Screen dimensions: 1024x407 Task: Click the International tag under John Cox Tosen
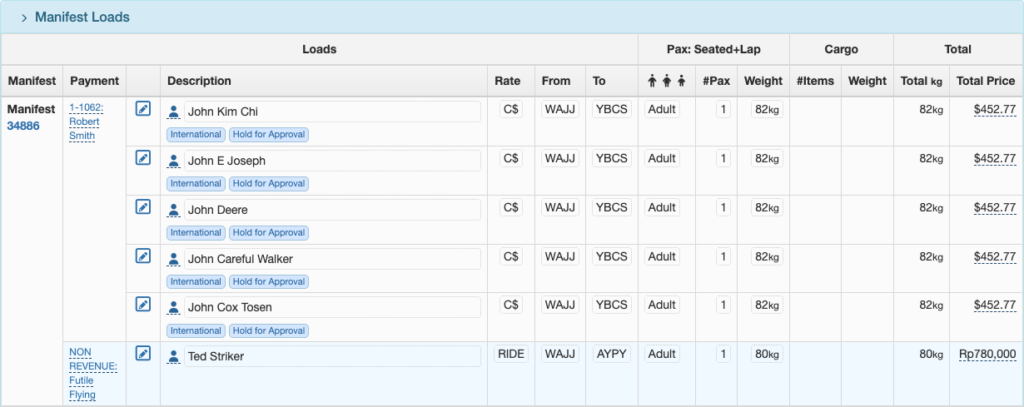point(195,330)
